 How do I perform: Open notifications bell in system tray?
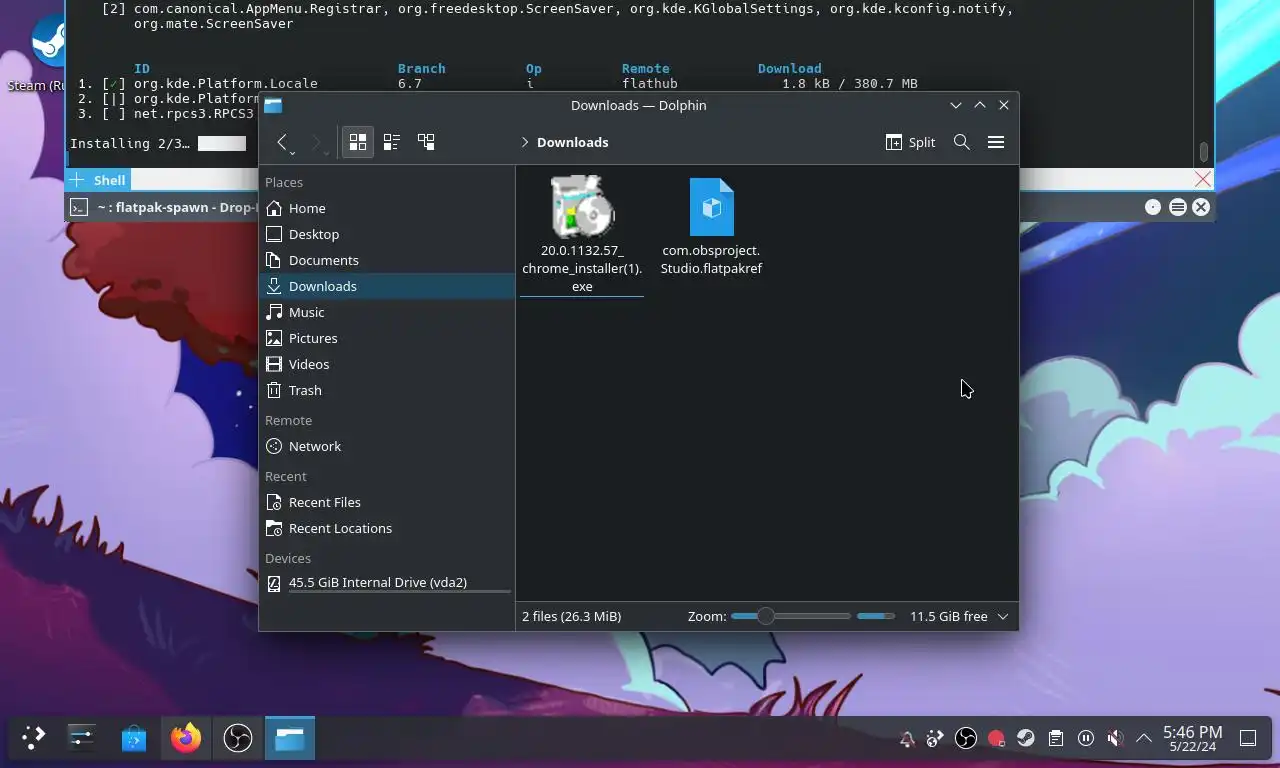point(907,739)
